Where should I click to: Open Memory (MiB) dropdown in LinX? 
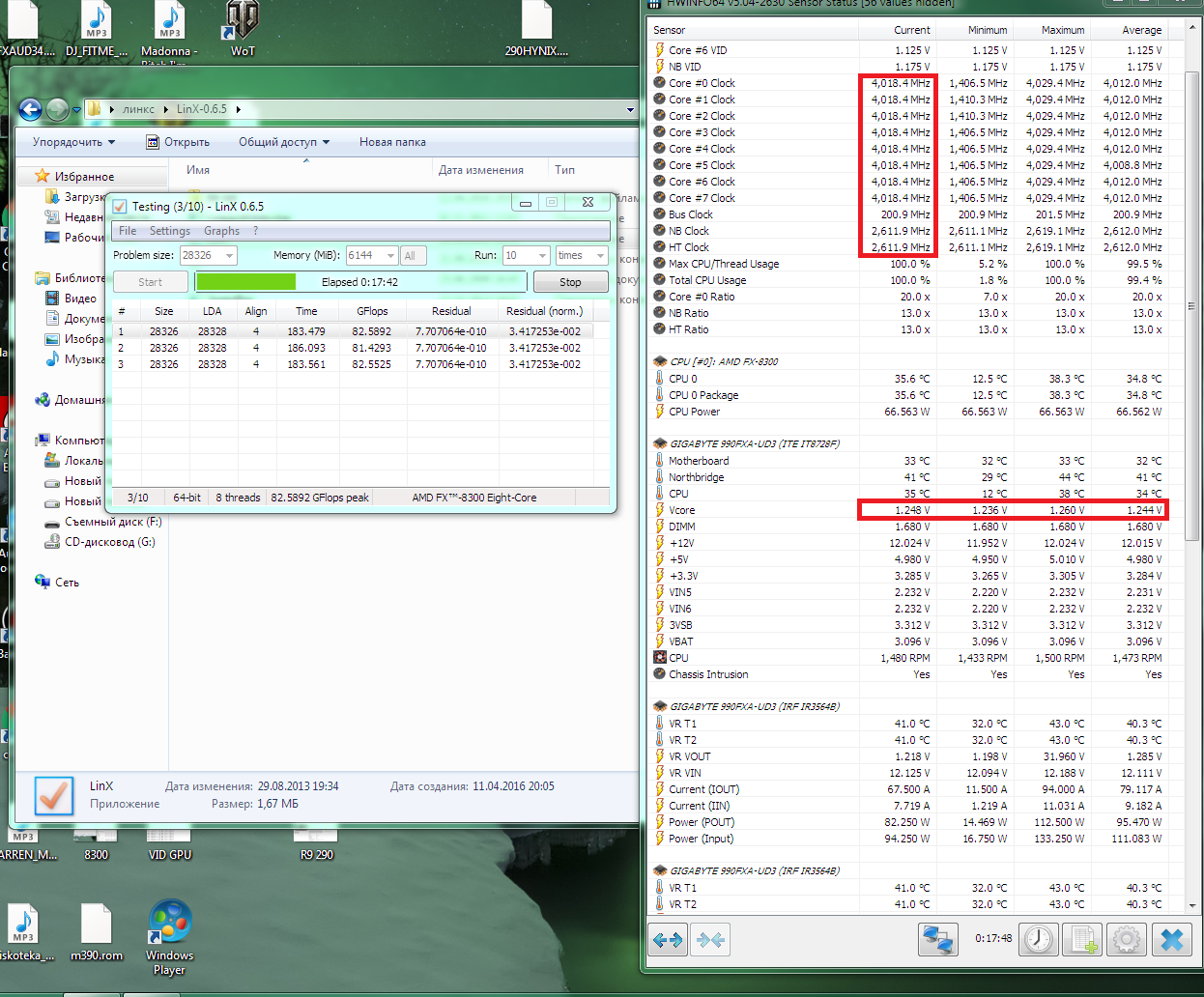pos(390,256)
